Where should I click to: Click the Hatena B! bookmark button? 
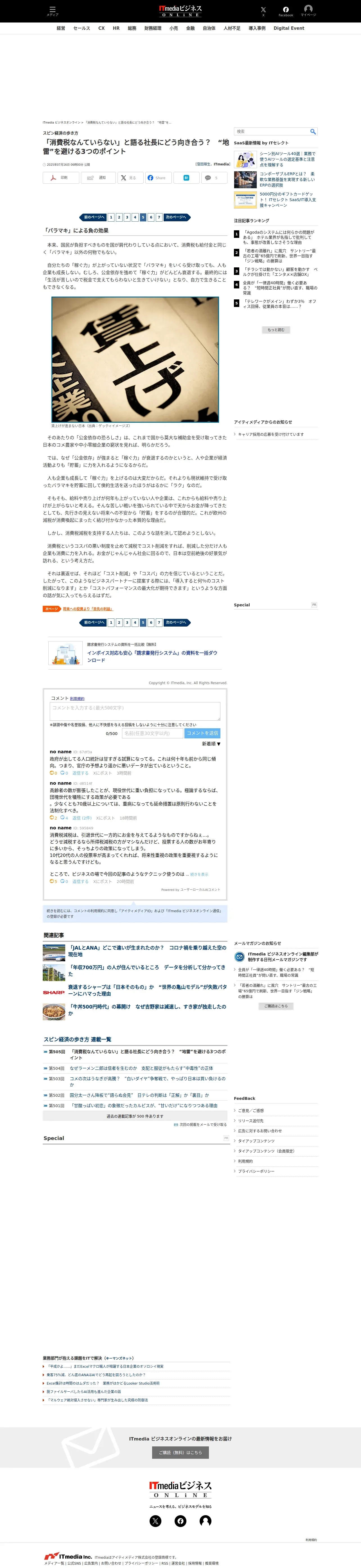point(186,178)
